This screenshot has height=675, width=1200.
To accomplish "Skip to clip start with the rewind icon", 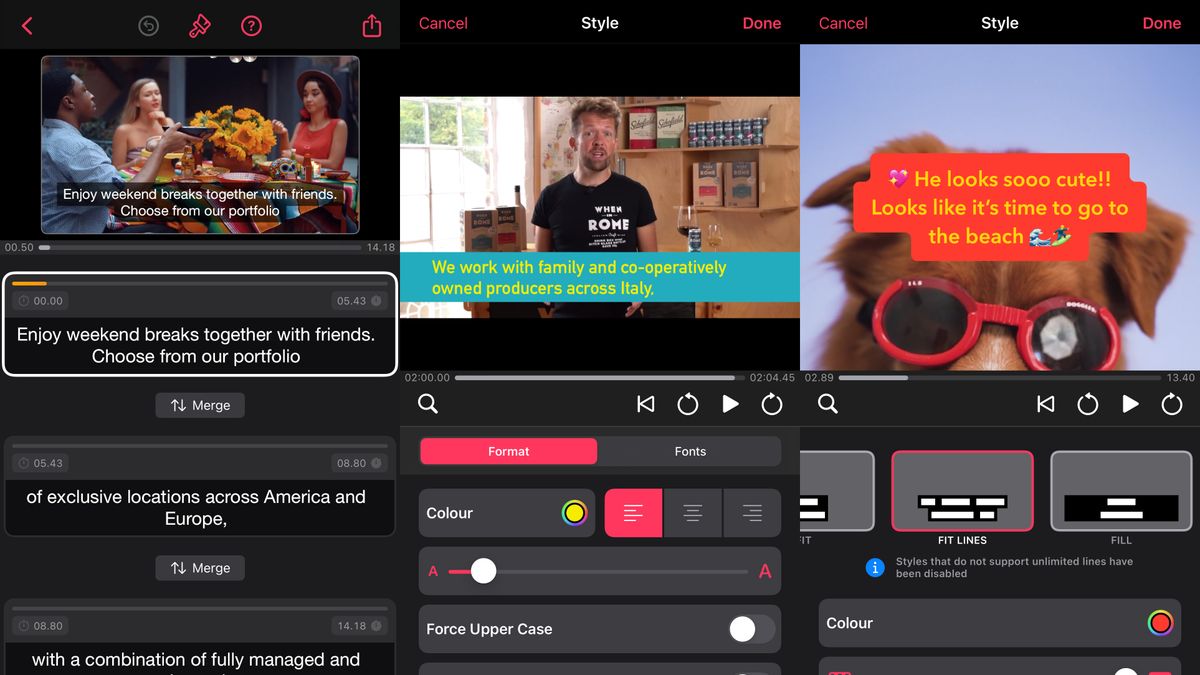I will [645, 404].
